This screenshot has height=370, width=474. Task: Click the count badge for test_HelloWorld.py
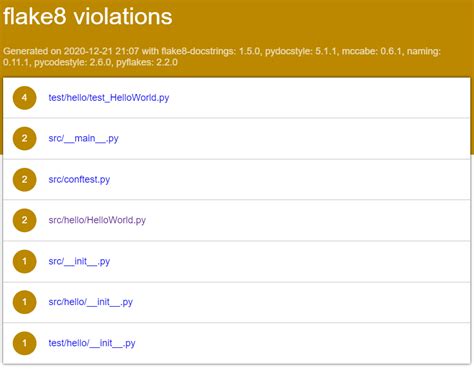click(24, 98)
